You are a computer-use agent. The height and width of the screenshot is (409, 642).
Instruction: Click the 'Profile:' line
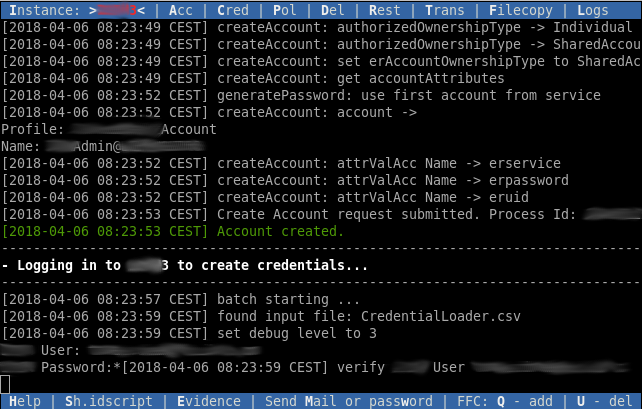[x=109, y=129]
